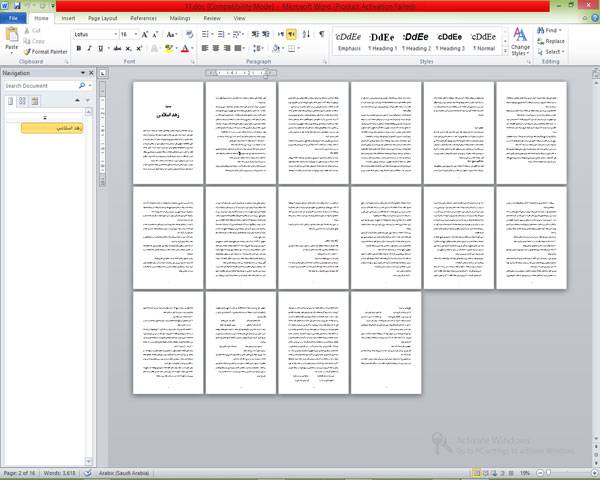
Task: Click the Paste clipboard icon
Action: [11, 34]
